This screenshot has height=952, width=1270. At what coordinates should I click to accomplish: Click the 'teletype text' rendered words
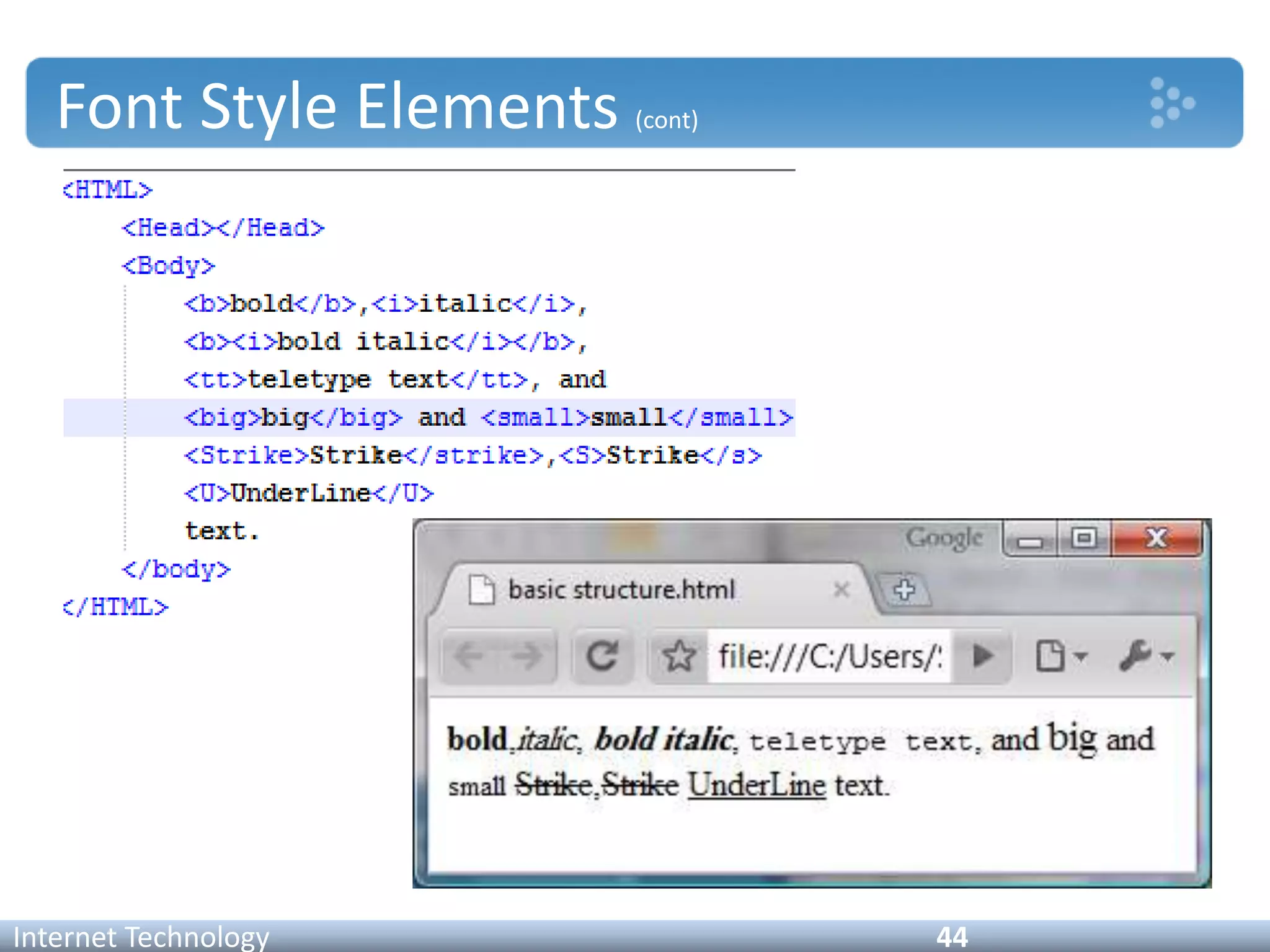click(x=860, y=742)
